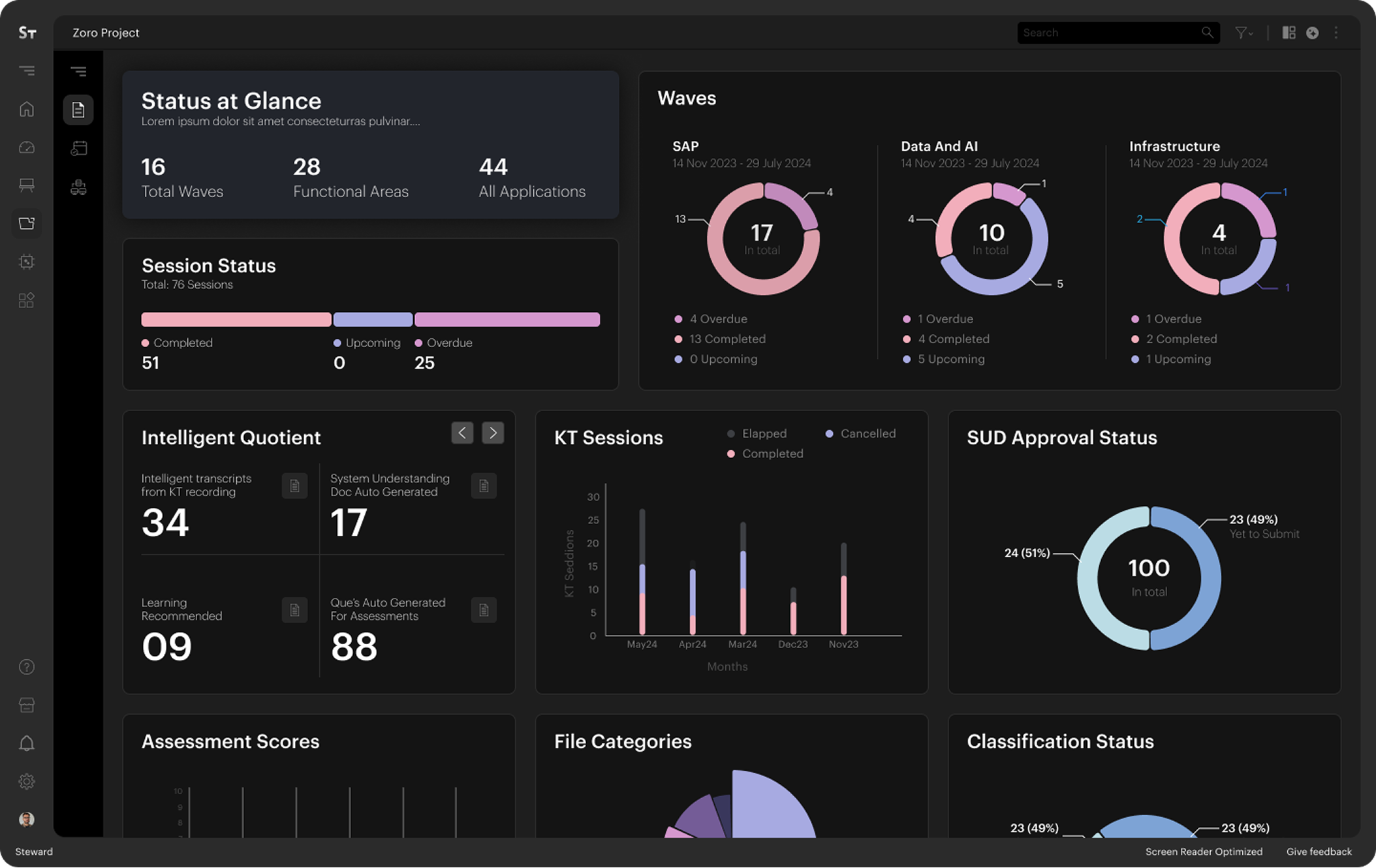Click the Data And AI donut chart
This screenshot has height=868, width=1376.
[992, 239]
